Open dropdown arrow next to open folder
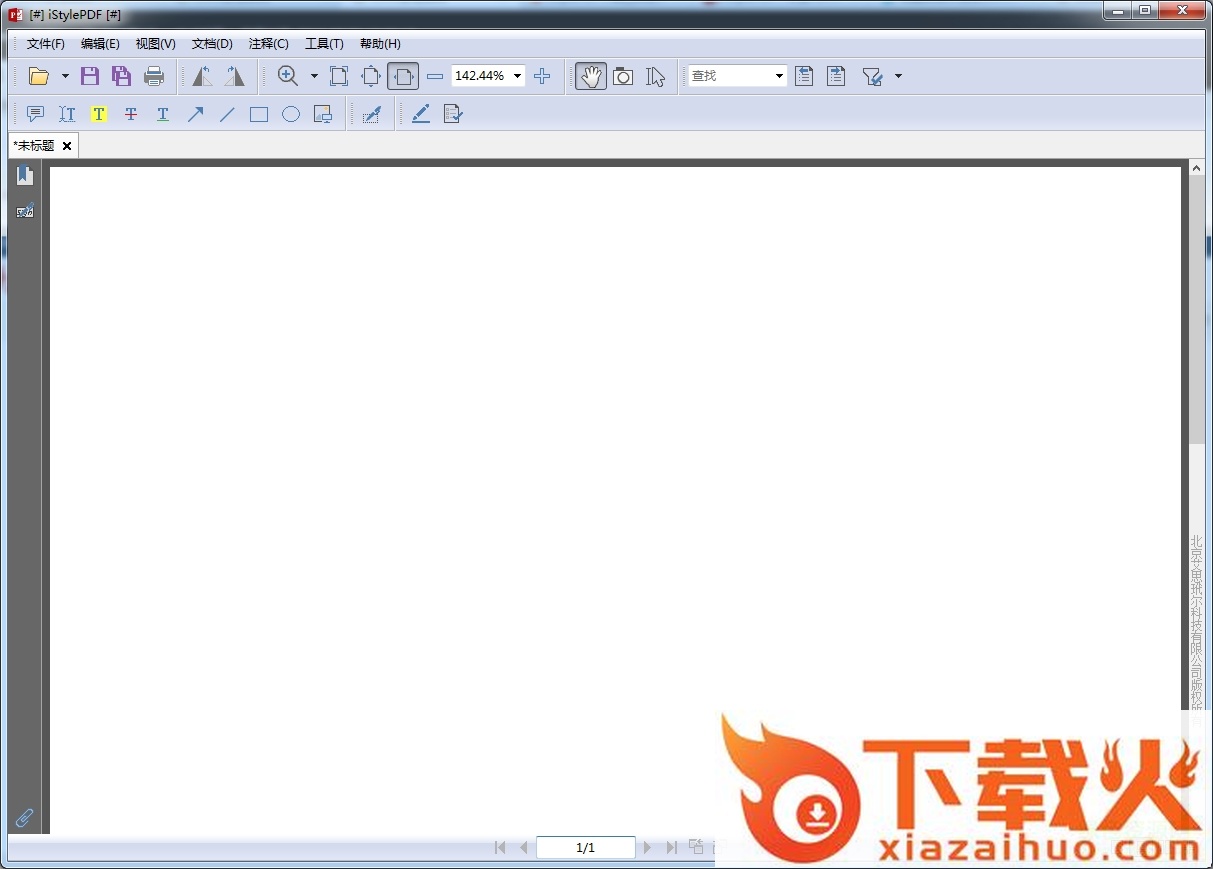The width and height of the screenshot is (1213, 869). 65,76
